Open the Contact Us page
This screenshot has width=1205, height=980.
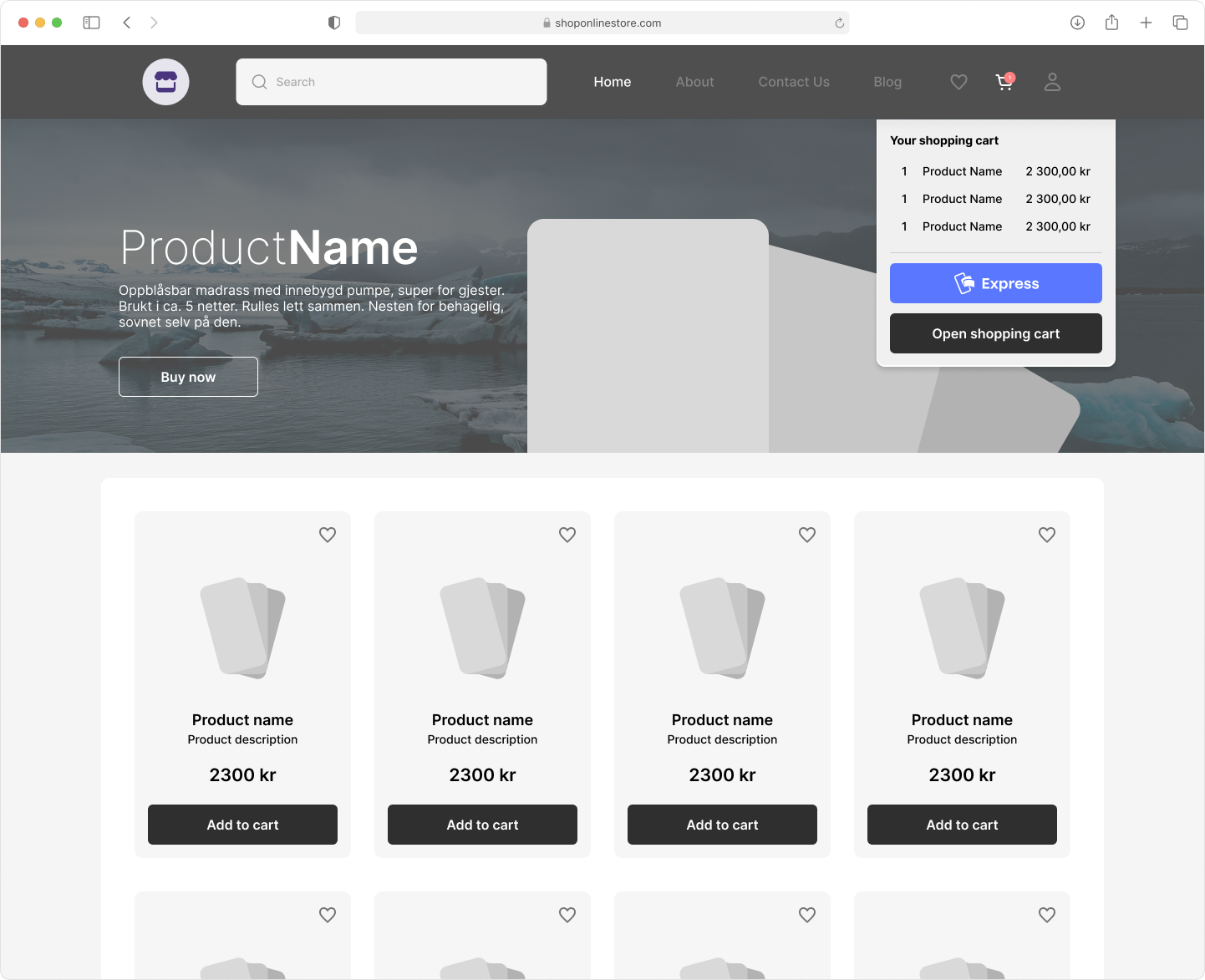point(793,82)
